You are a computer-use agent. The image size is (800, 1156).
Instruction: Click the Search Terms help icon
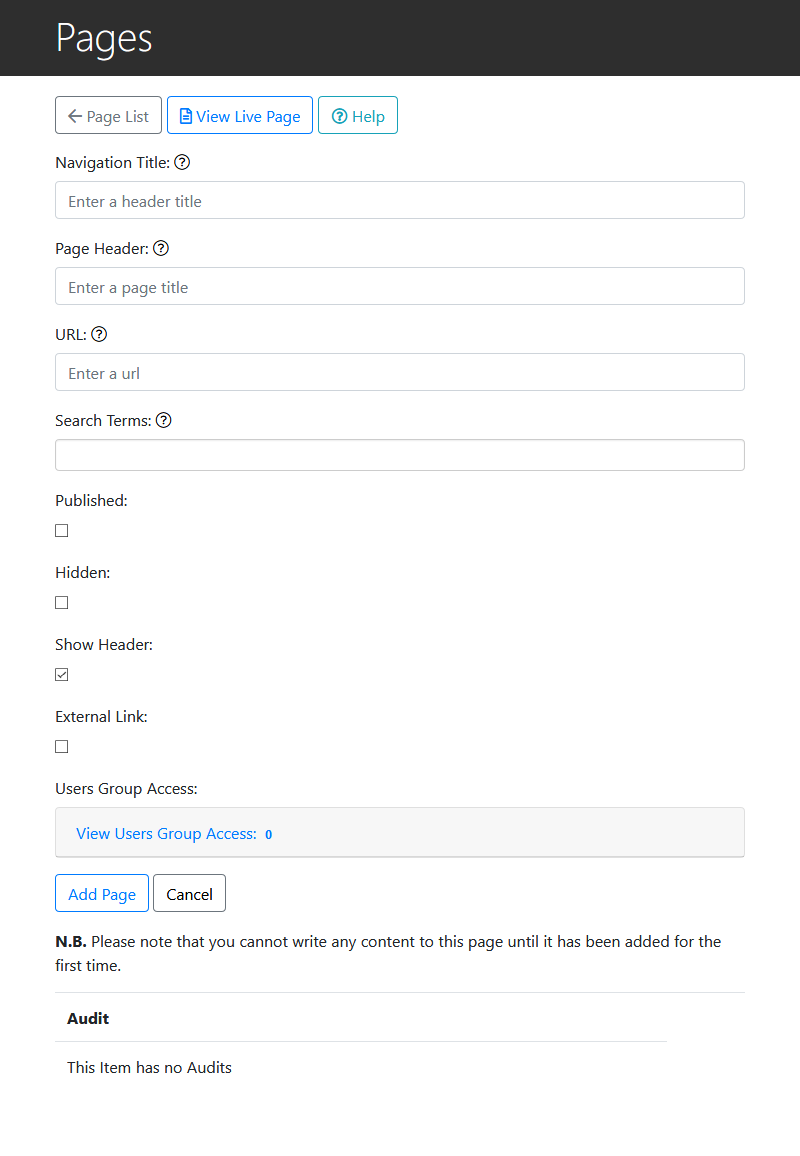pos(164,420)
